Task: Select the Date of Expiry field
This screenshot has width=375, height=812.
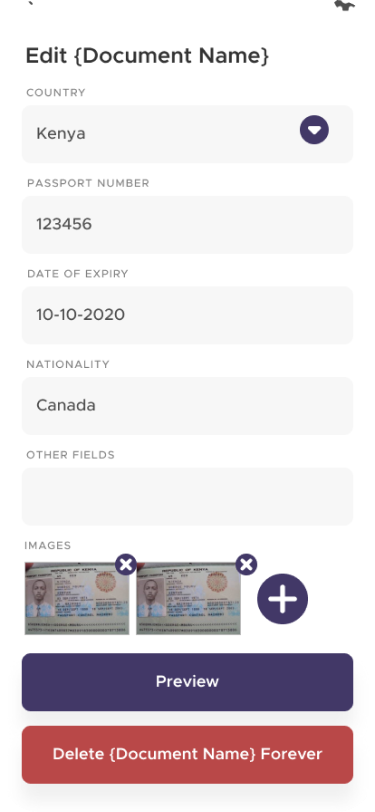Action: pos(187,315)
